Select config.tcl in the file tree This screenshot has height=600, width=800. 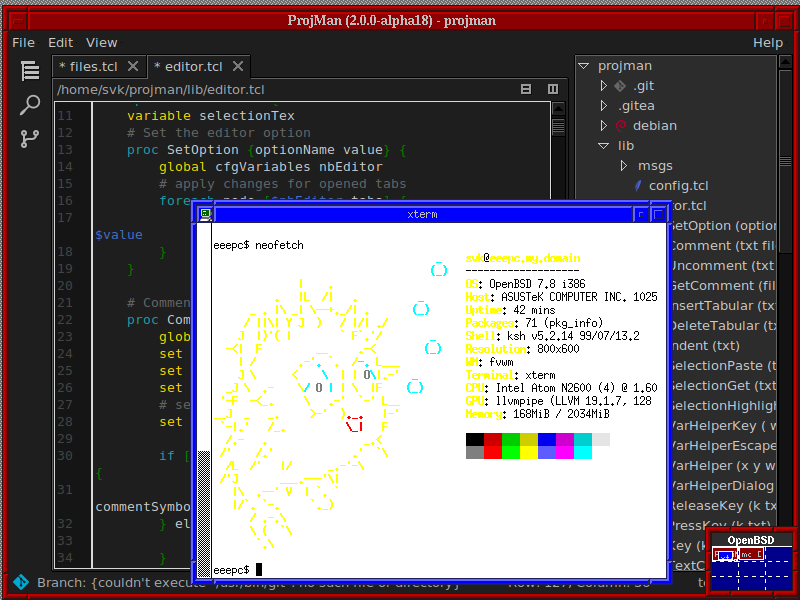coord(678,186)
